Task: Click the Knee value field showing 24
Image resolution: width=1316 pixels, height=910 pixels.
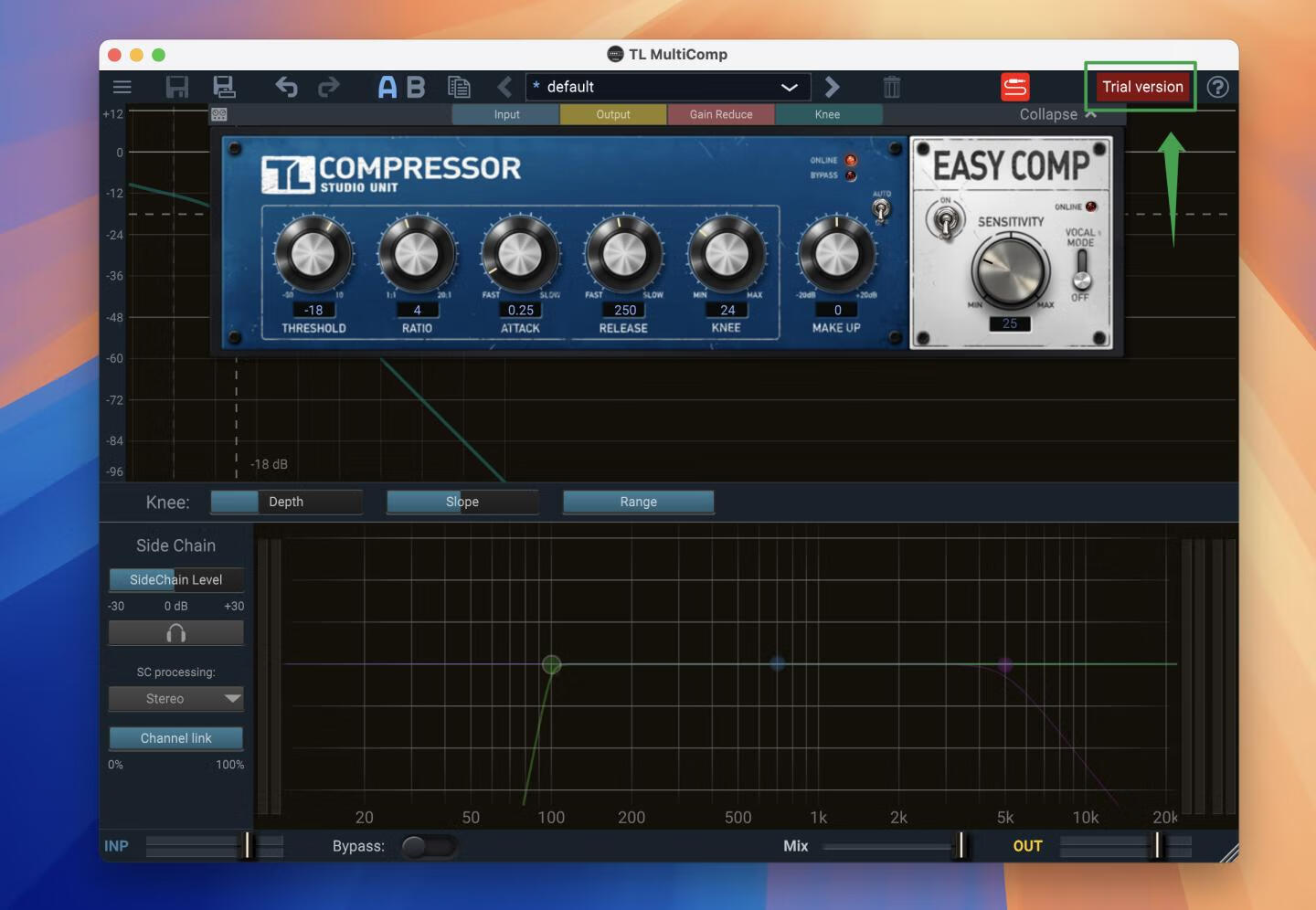Action: [727, 311]
